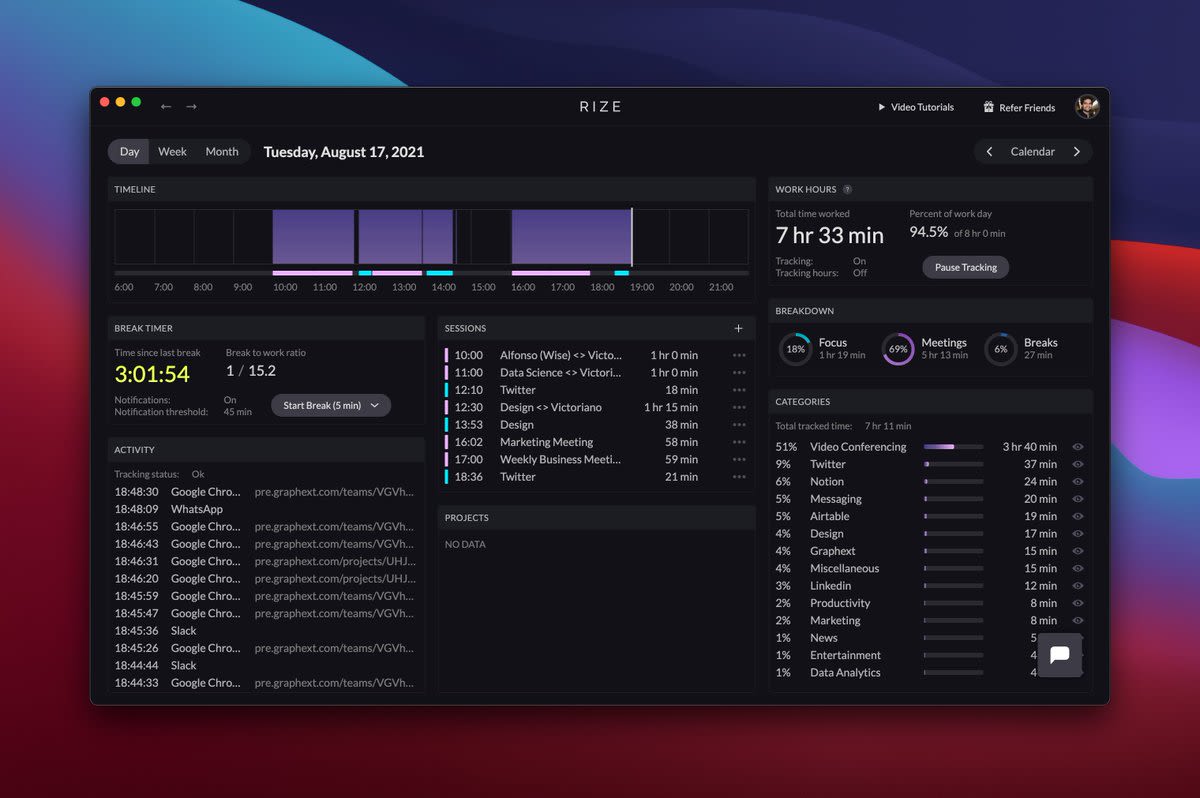Open more options for 10:00 Alfonso session
The width and height of the screenshot is (1200, 798).
click(x=739, y=355)
